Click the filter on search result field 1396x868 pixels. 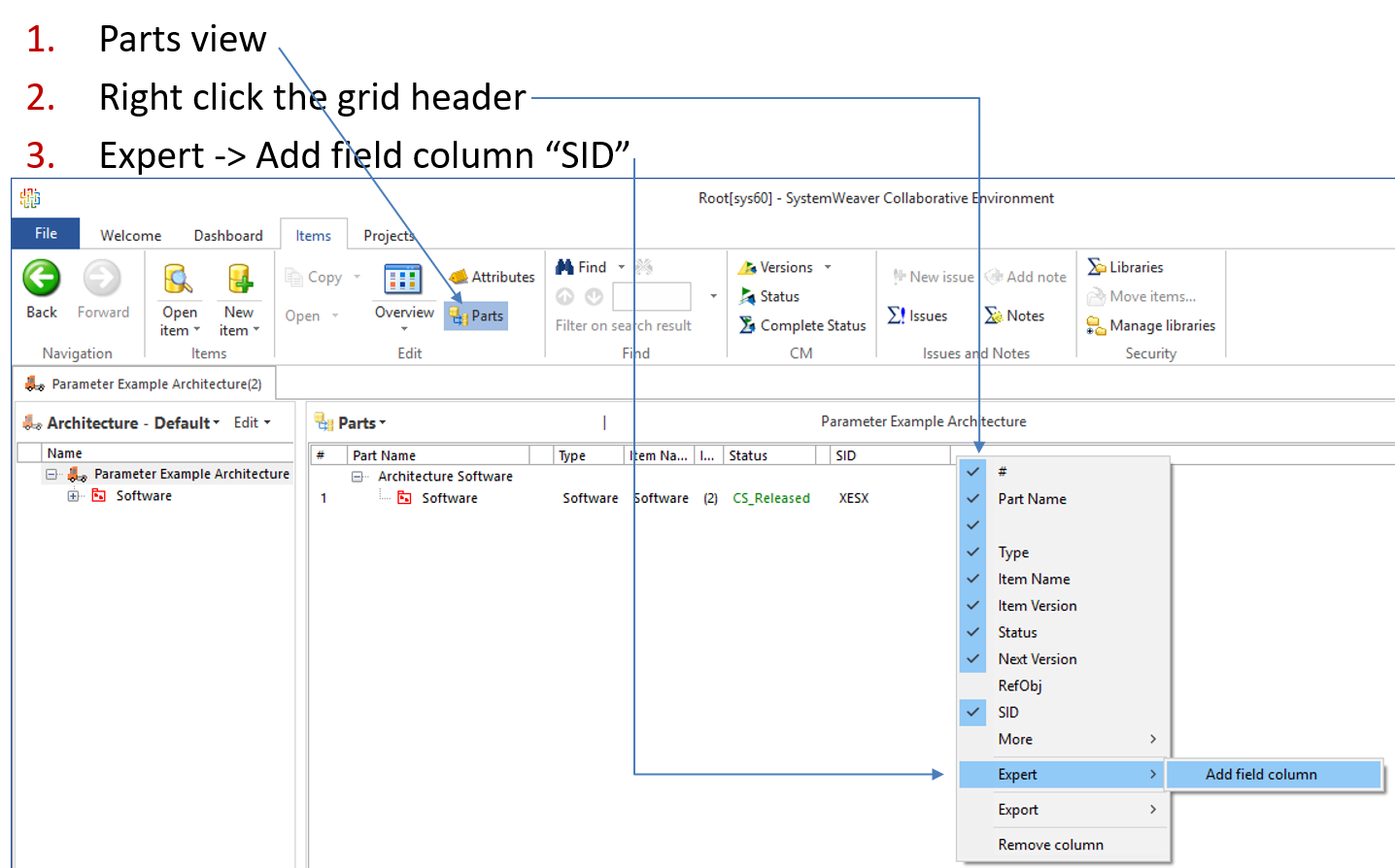pos(651,296)
